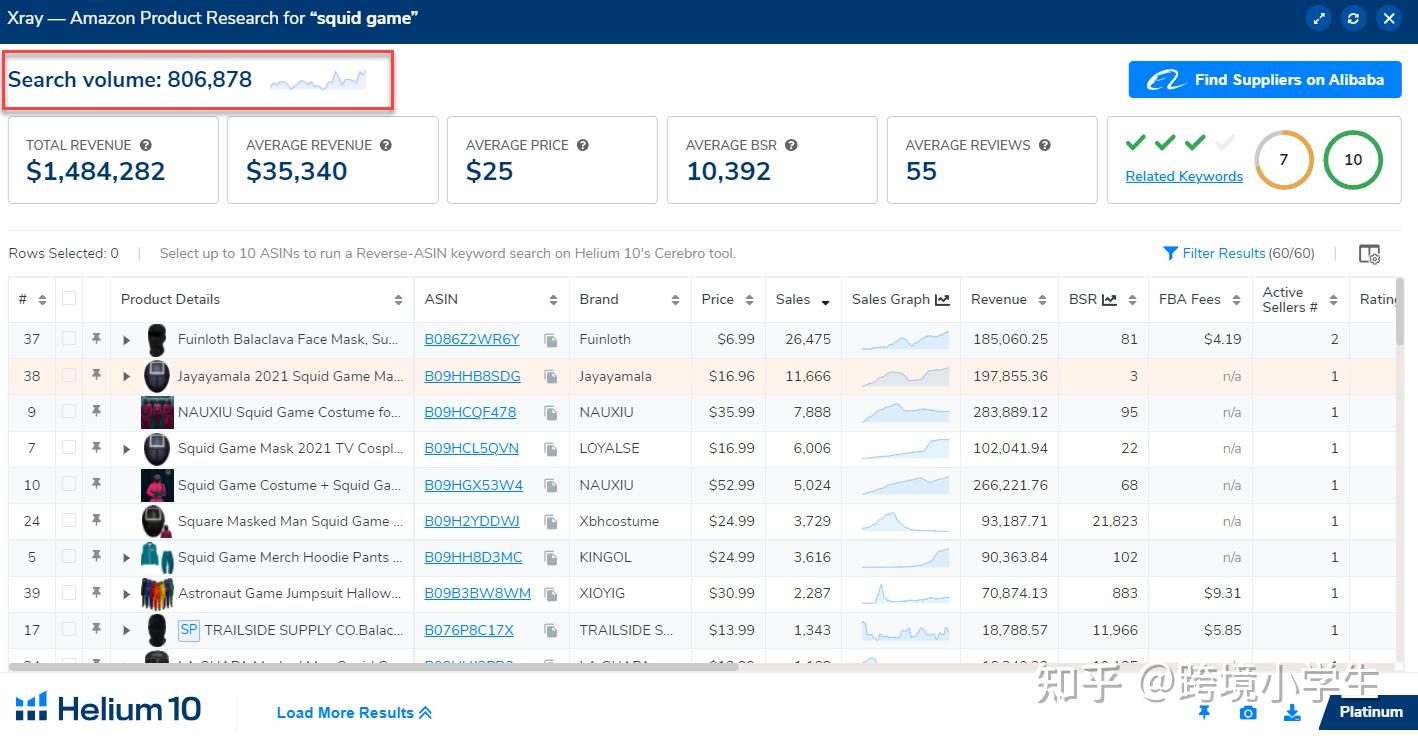Screen dimensions: 1418x743
Task: Open Total Revenue help tooltip icon
Action: click(146, 145)
